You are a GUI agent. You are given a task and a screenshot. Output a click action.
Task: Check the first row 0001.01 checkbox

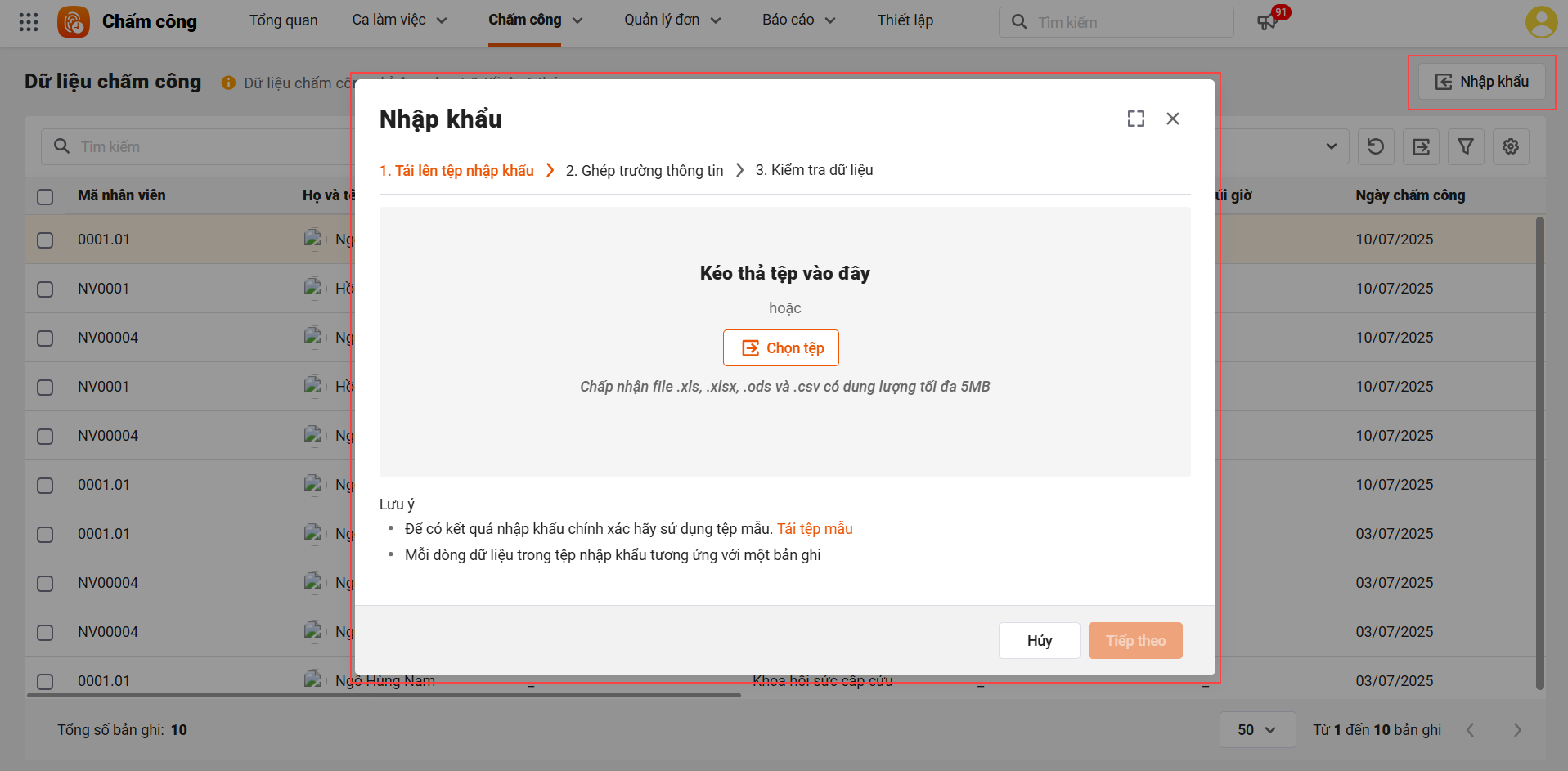tap(45, 240)
